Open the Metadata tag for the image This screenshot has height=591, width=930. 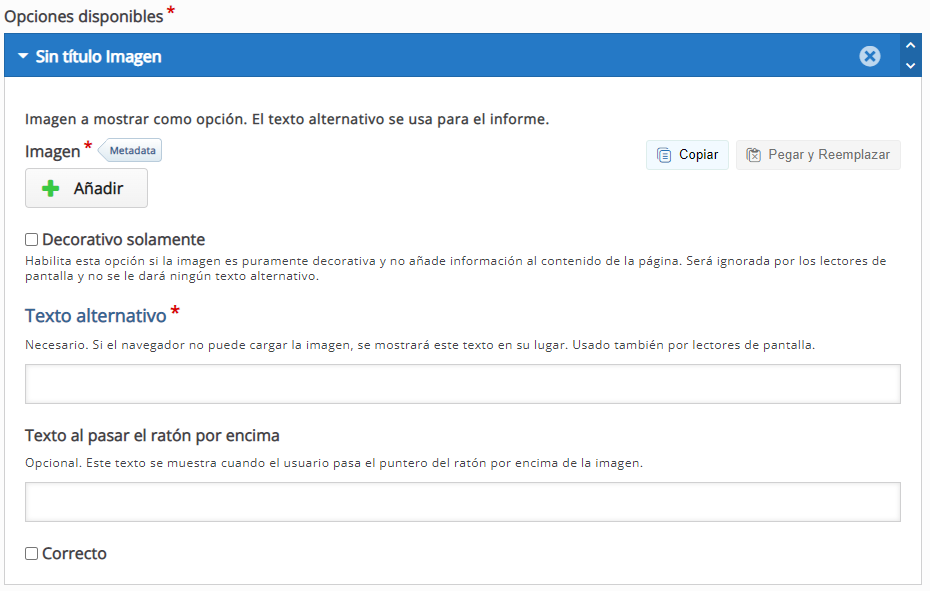132,151
